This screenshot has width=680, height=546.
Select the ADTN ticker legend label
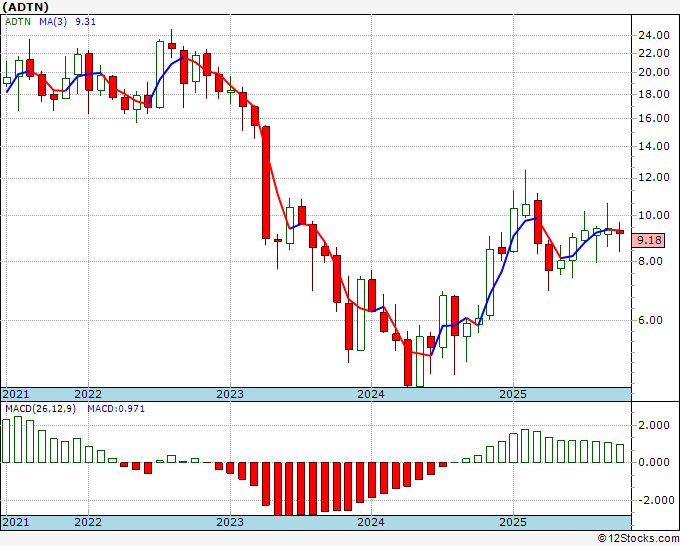[18, 22]
